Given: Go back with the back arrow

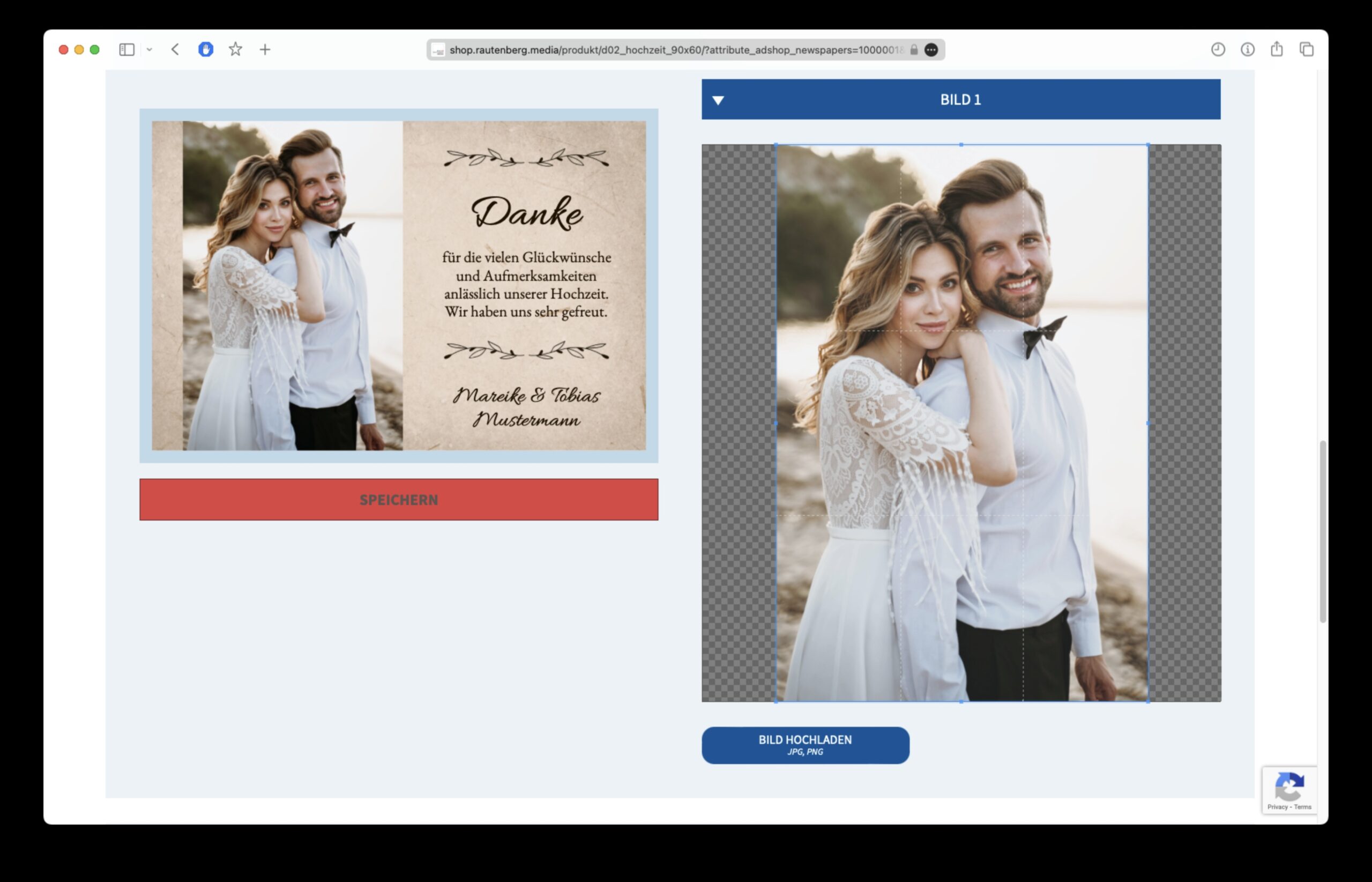Looking at the screenshot, I should [x=175, y=50].
